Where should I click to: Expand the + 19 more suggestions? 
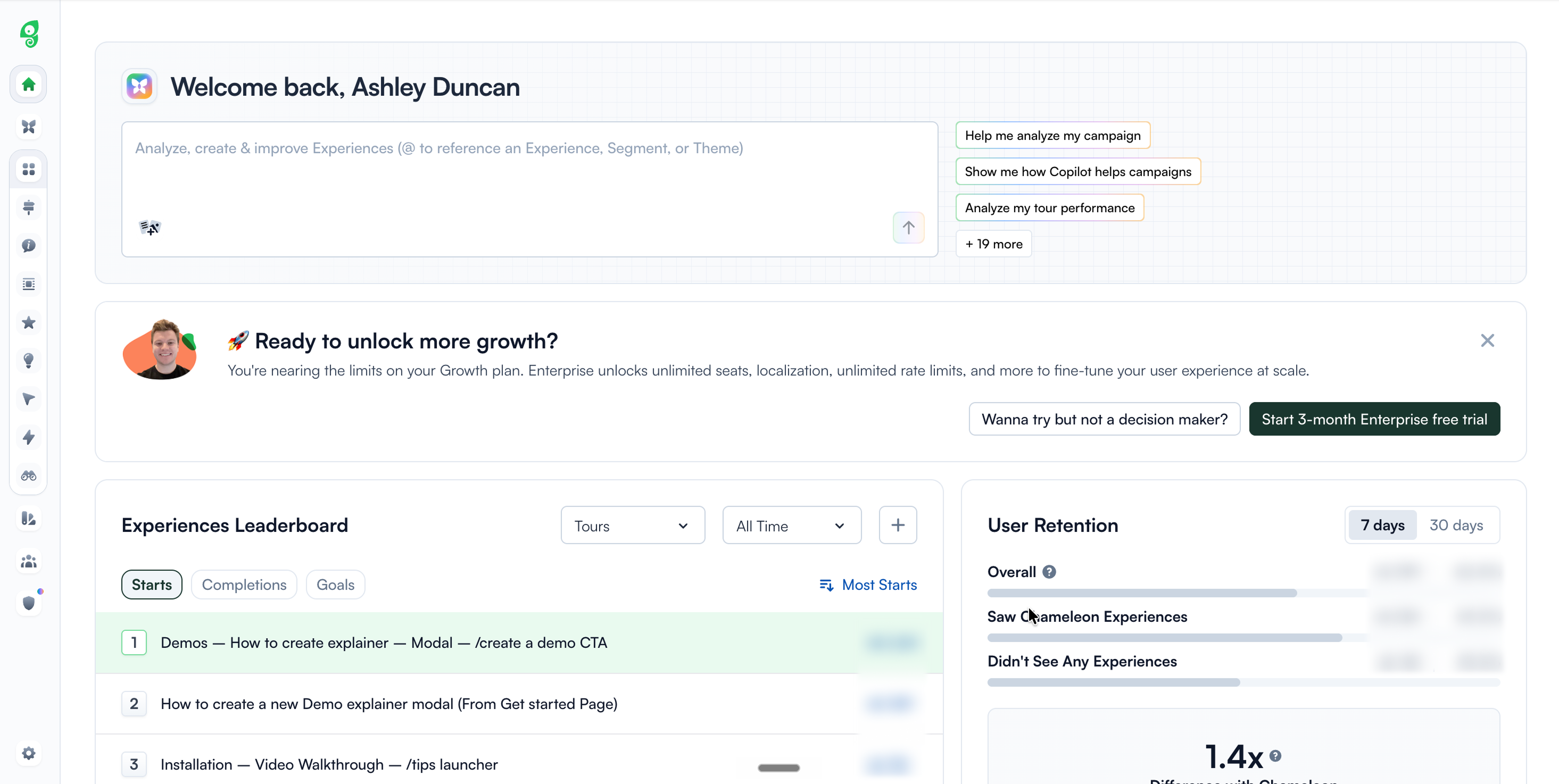click(993, 244)
